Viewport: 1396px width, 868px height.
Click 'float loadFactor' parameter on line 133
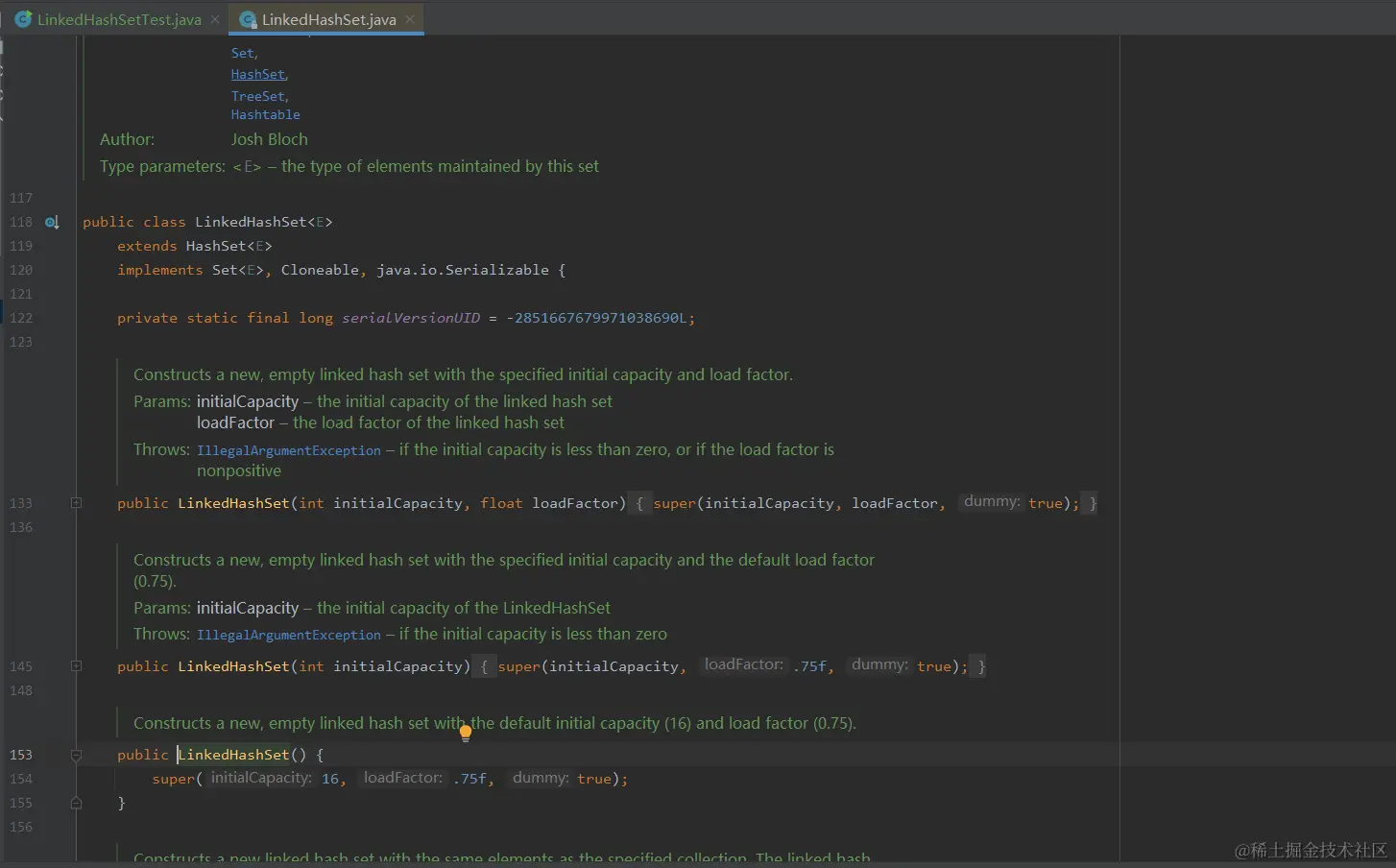(x=549, y=503)
